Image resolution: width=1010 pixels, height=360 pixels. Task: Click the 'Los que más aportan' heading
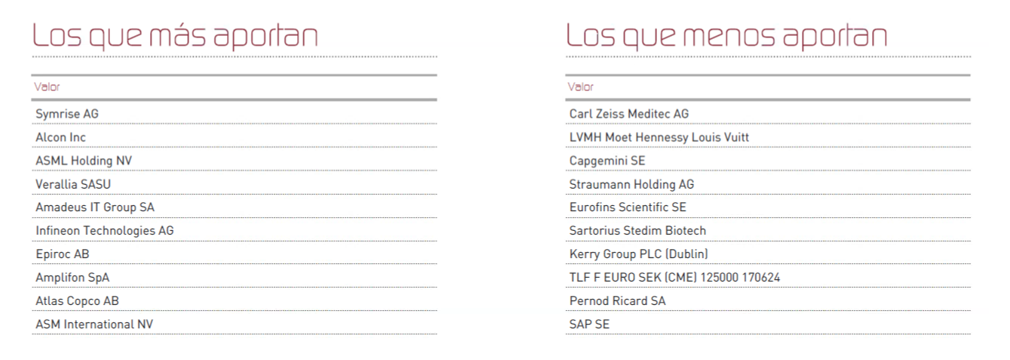click(175, 37)
